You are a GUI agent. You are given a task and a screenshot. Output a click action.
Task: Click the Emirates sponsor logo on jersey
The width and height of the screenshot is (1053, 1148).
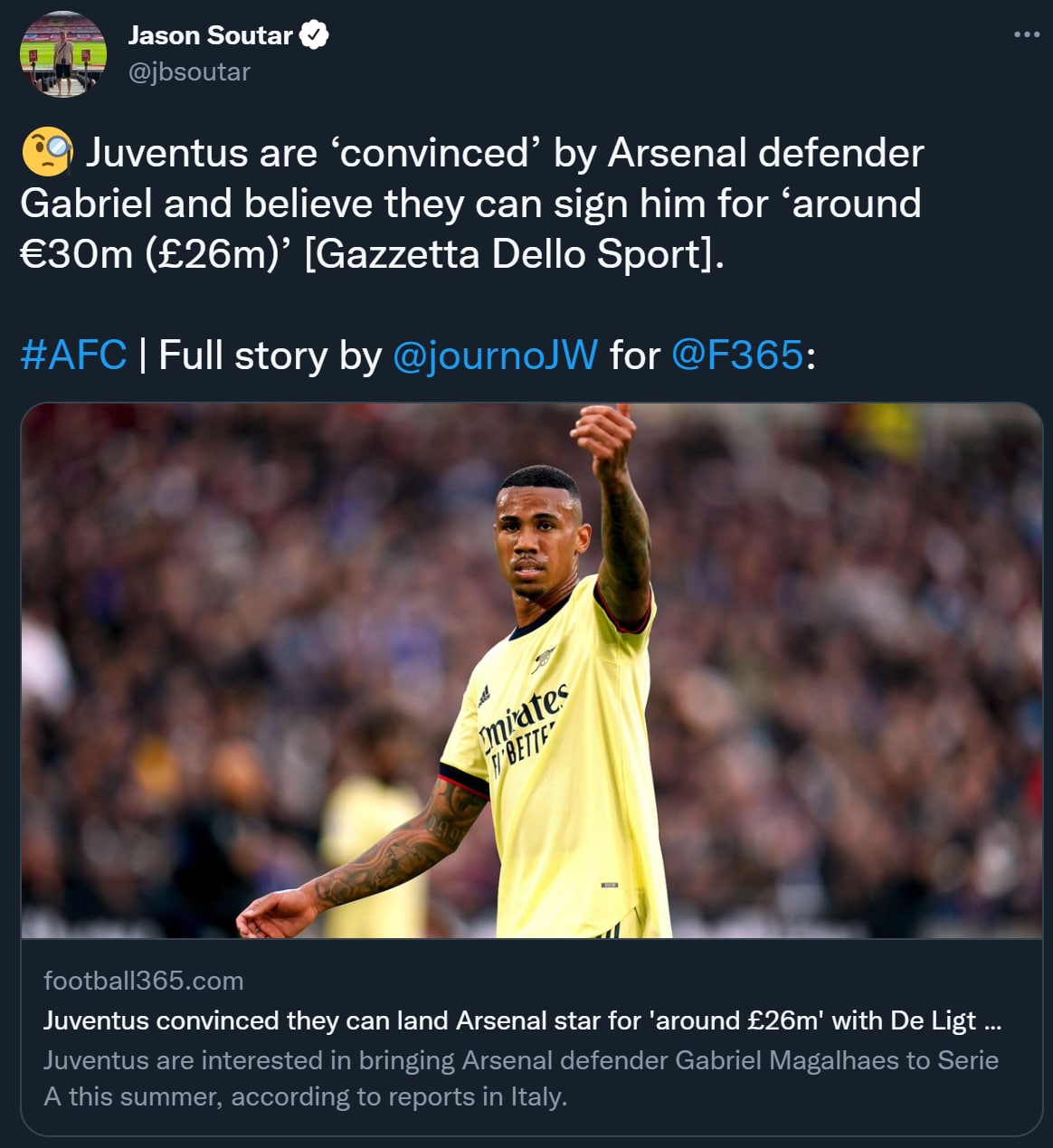point(523,726)
